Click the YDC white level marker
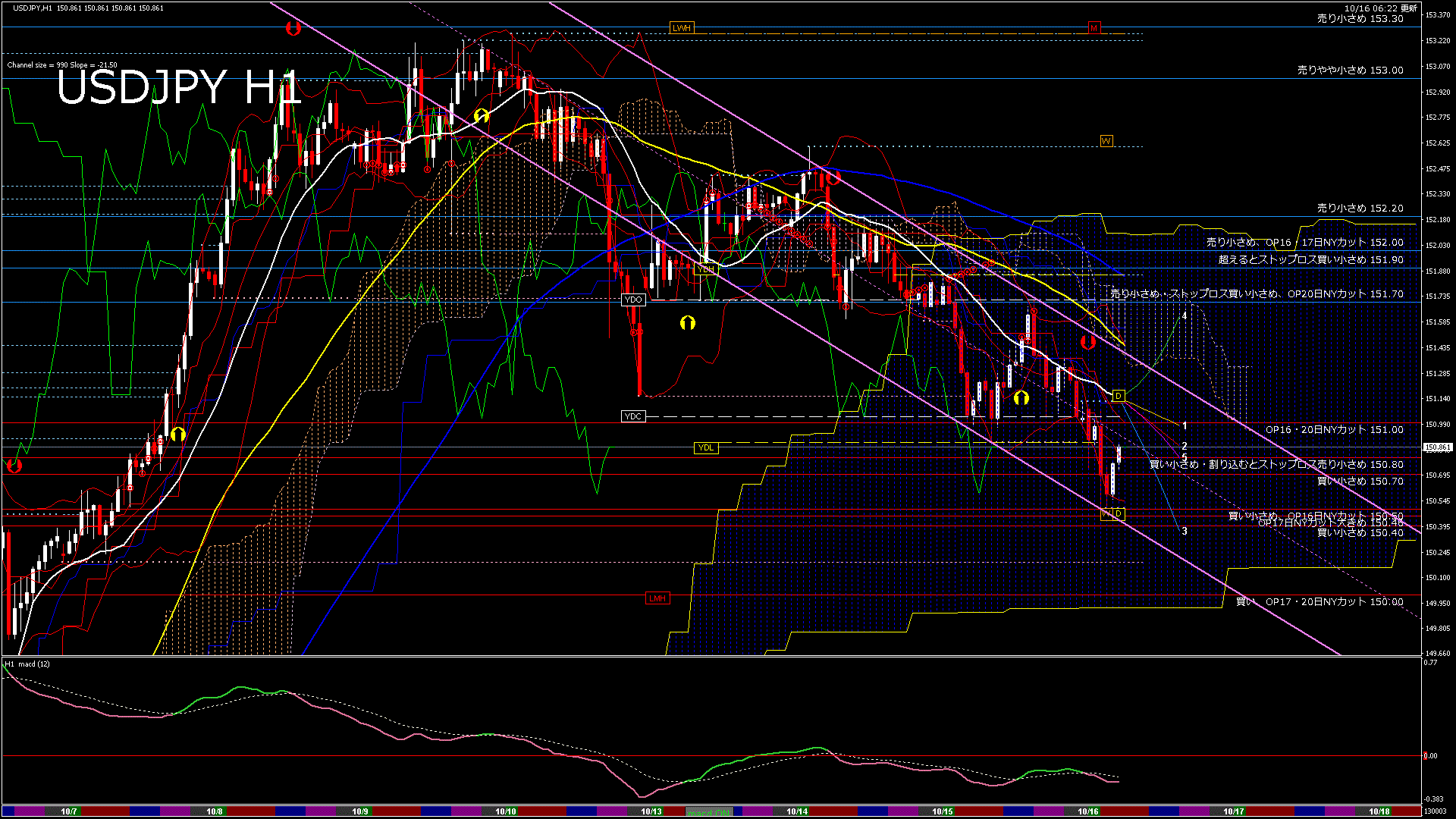 tap(632, 416)
